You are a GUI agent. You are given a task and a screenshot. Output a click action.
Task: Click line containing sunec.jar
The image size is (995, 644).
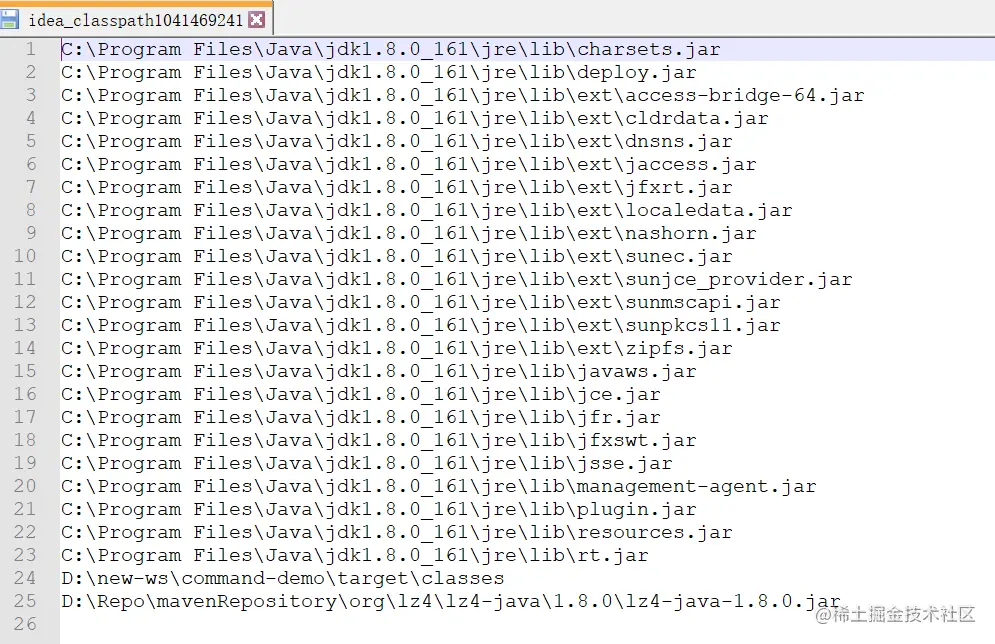[x=397, y=256]
